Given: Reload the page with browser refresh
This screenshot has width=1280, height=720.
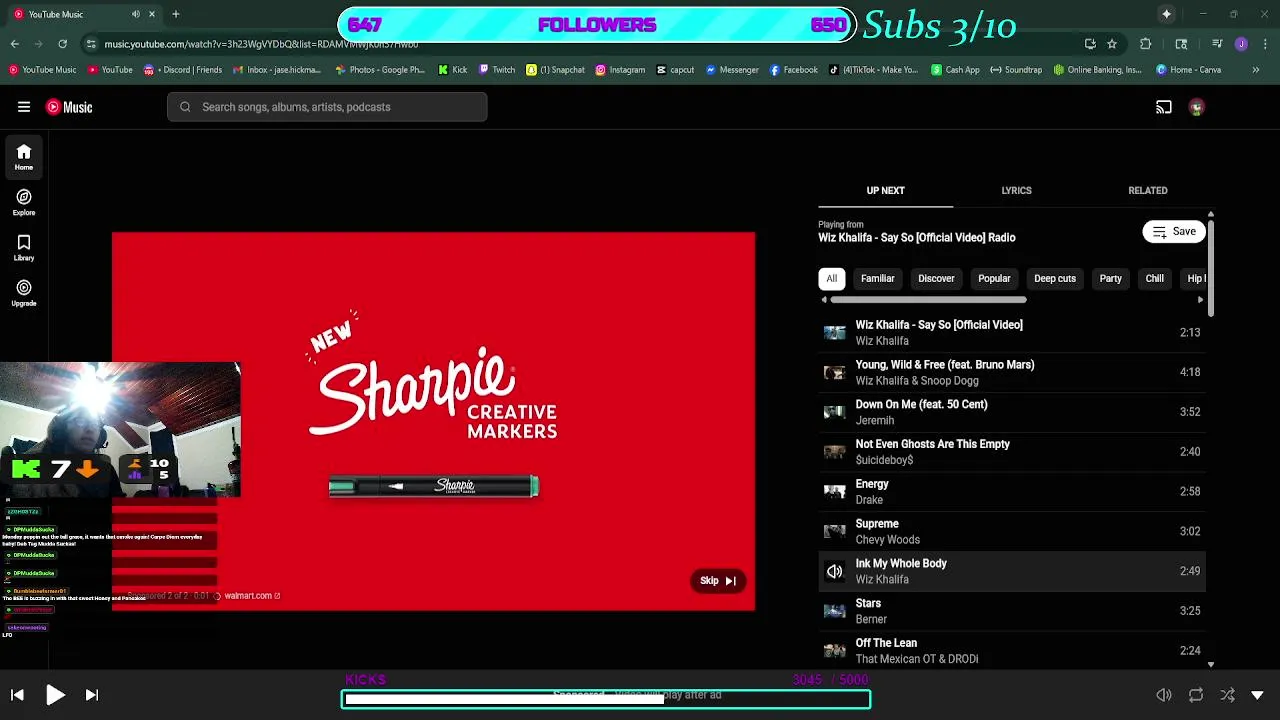Looking at the screenshot, I should (x=63, y=44).
